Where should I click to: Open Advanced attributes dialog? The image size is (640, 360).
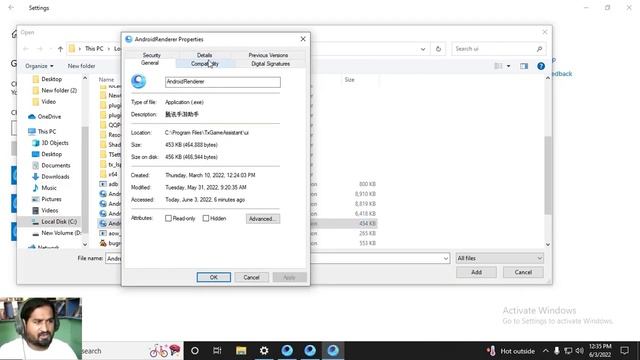(x=262, y=219)
